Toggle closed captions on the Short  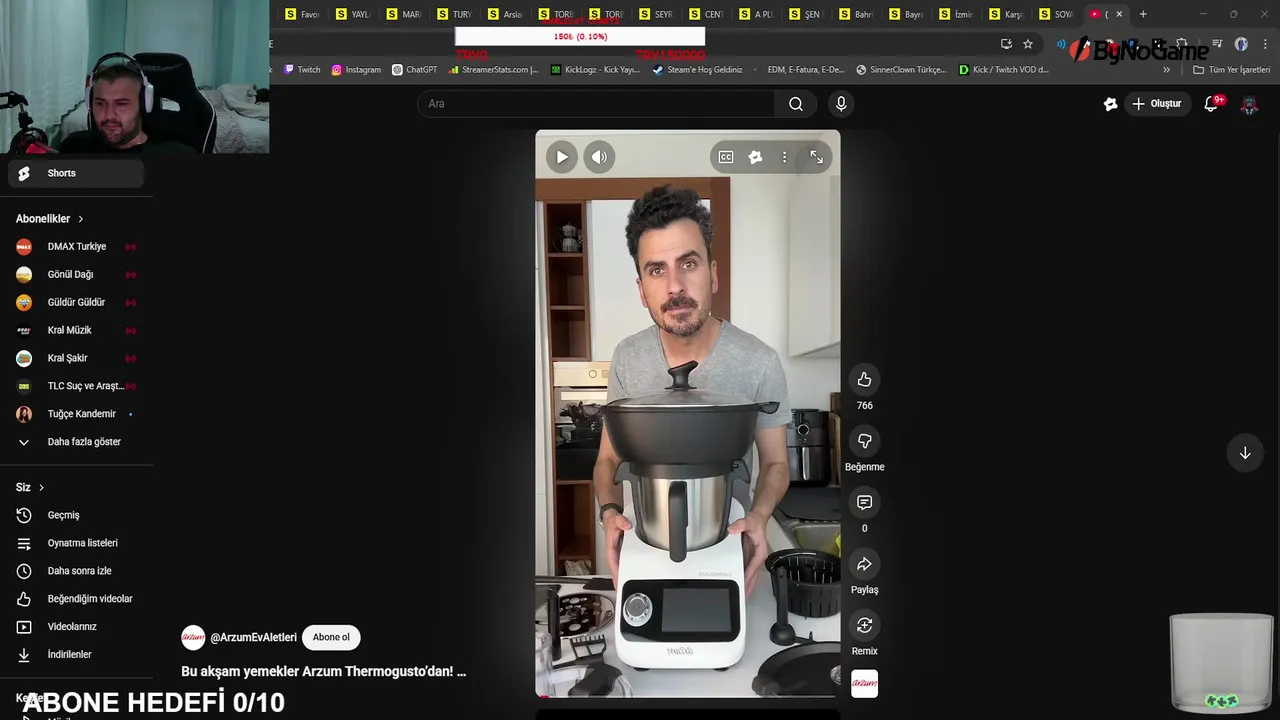[726, 157]
